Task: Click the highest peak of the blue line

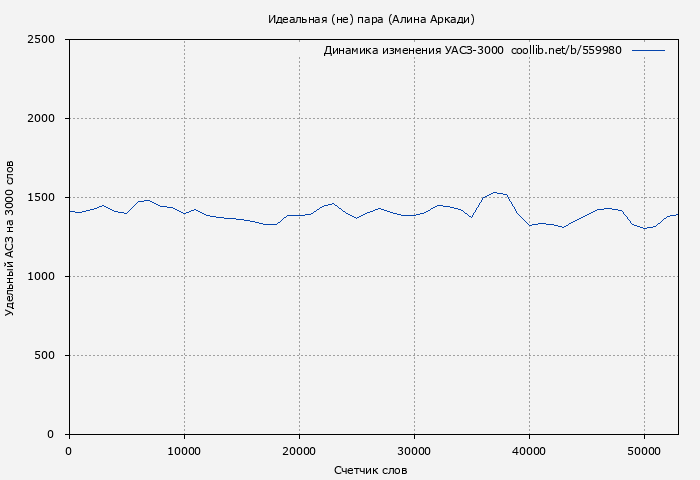Action: 495,192
